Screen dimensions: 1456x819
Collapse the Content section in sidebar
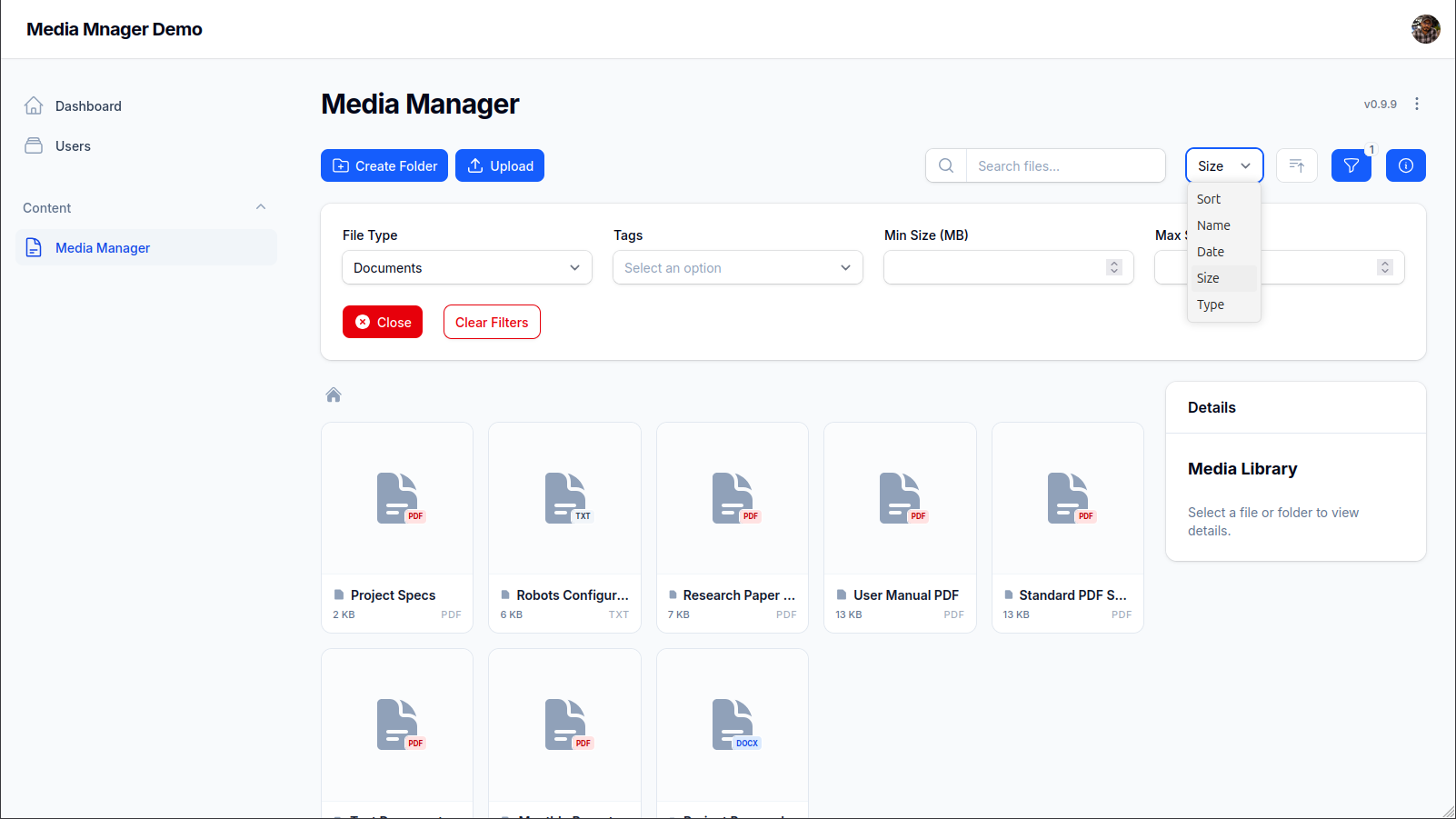[x=261, y=207]
